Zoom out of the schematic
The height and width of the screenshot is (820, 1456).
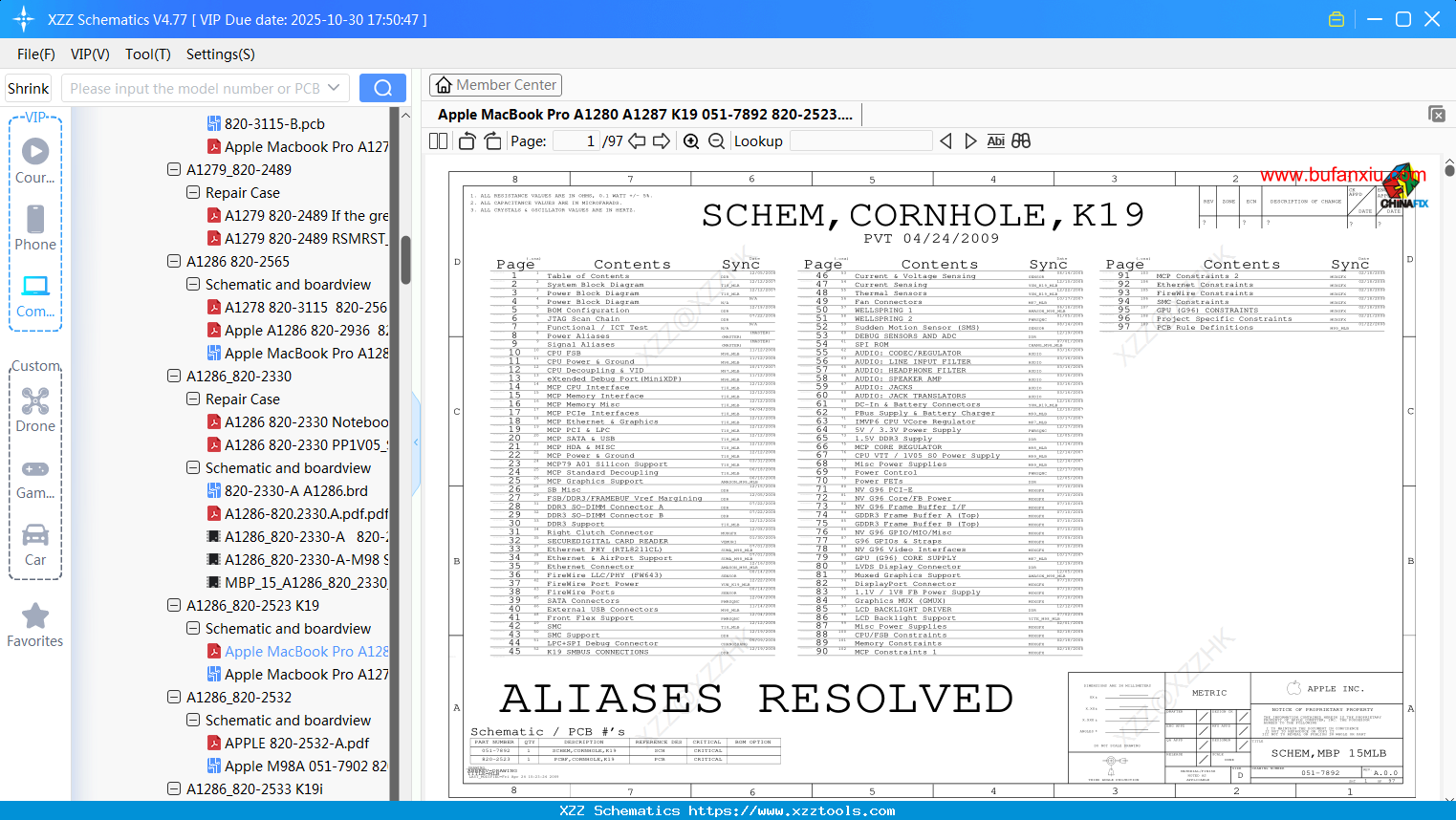pos(716,140)
